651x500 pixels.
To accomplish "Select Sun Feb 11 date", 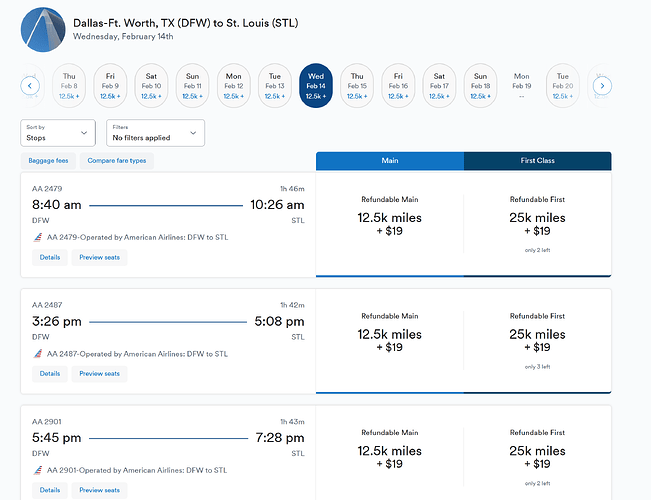I will point(192,86).
